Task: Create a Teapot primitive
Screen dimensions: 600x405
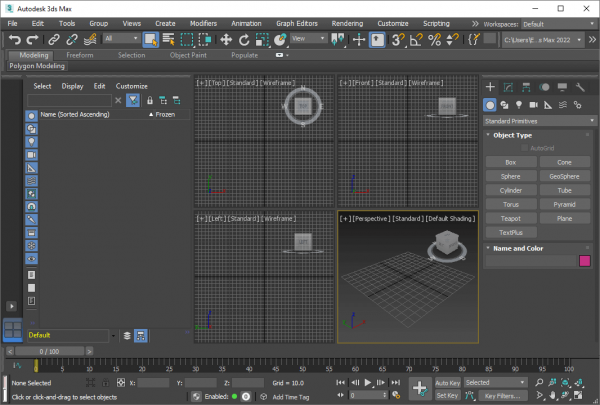Action: (x=510, y=218)
